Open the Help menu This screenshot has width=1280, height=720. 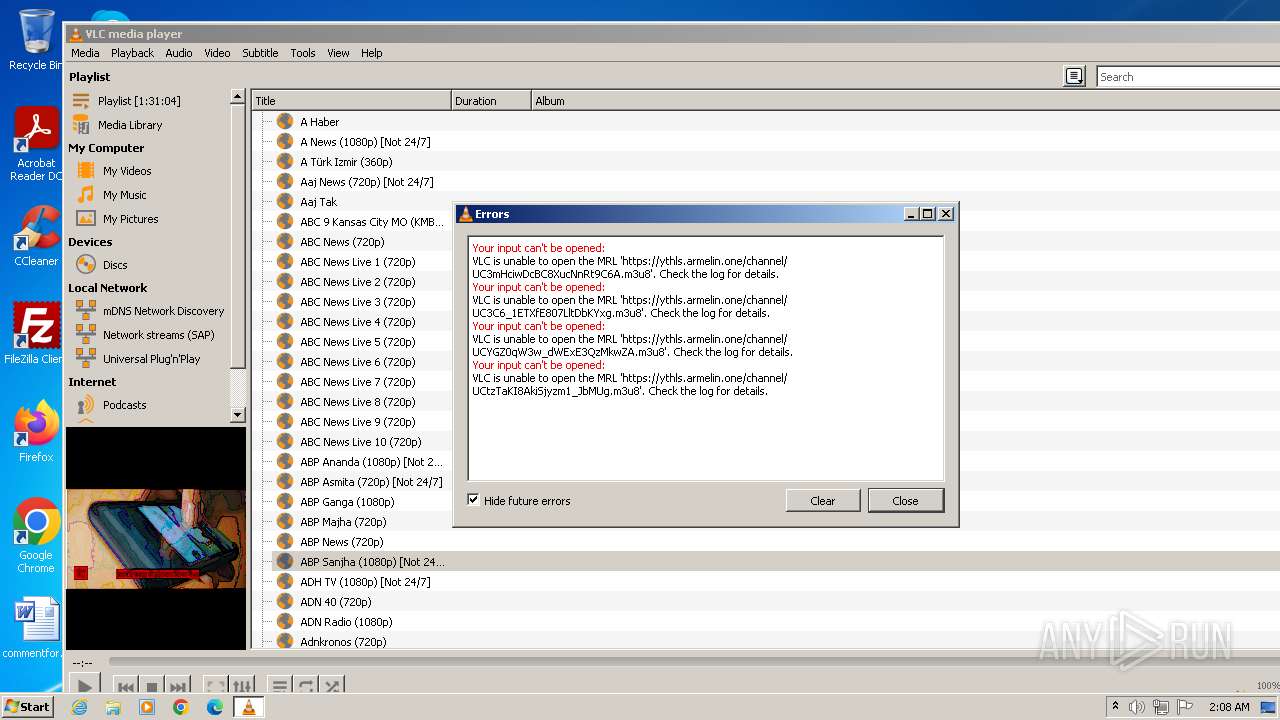(372, 53)
